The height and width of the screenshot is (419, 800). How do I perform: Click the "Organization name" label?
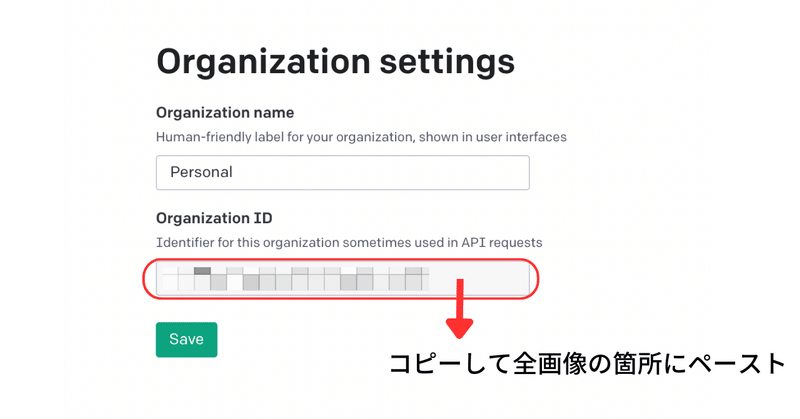pos(225,112)
